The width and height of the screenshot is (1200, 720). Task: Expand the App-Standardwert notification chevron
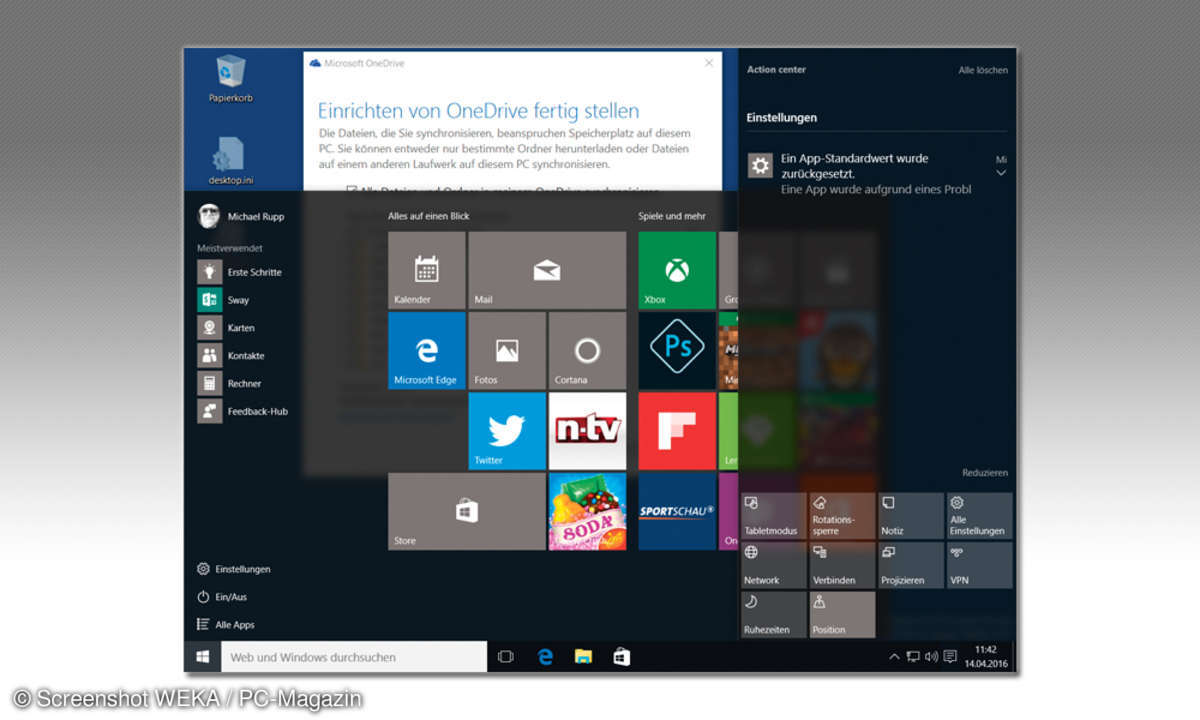(x=1001, y=173)
